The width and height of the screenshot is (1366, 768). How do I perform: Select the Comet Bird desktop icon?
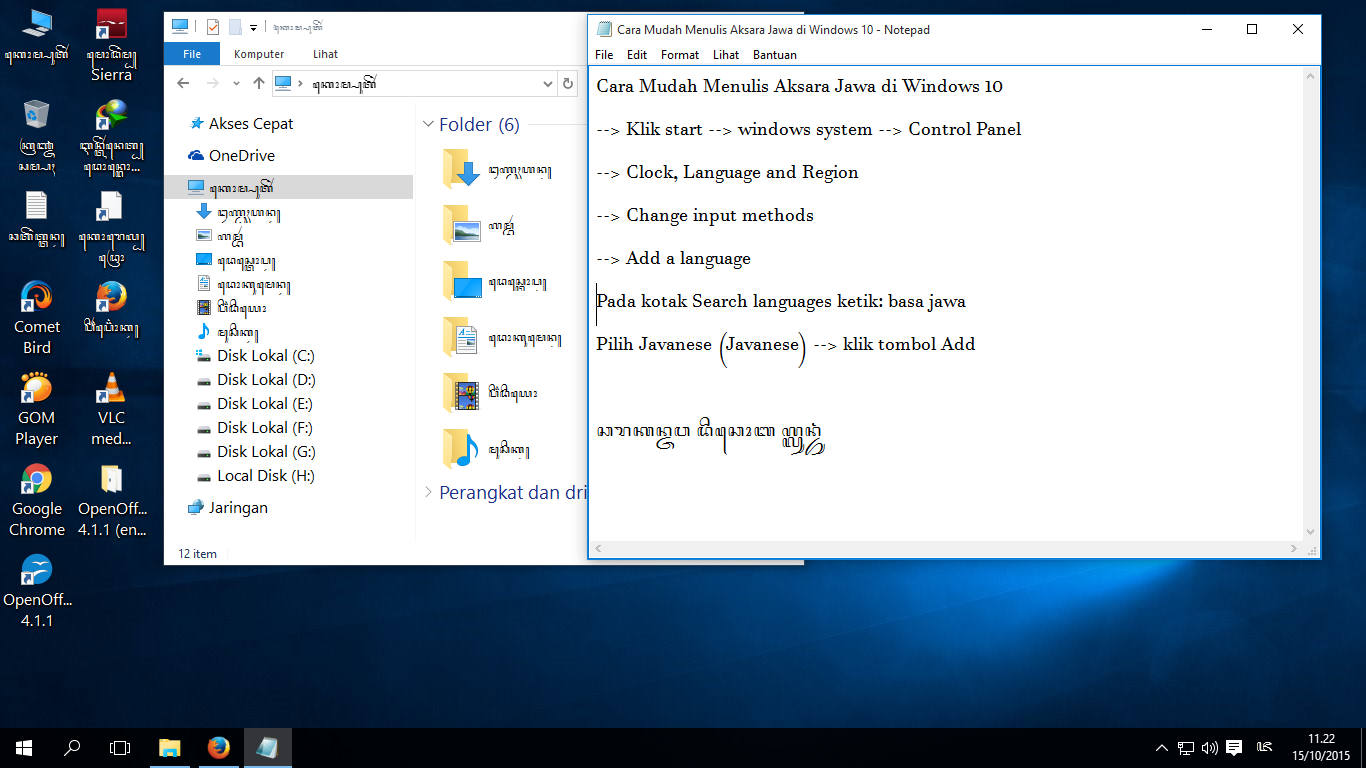(37, 318)
